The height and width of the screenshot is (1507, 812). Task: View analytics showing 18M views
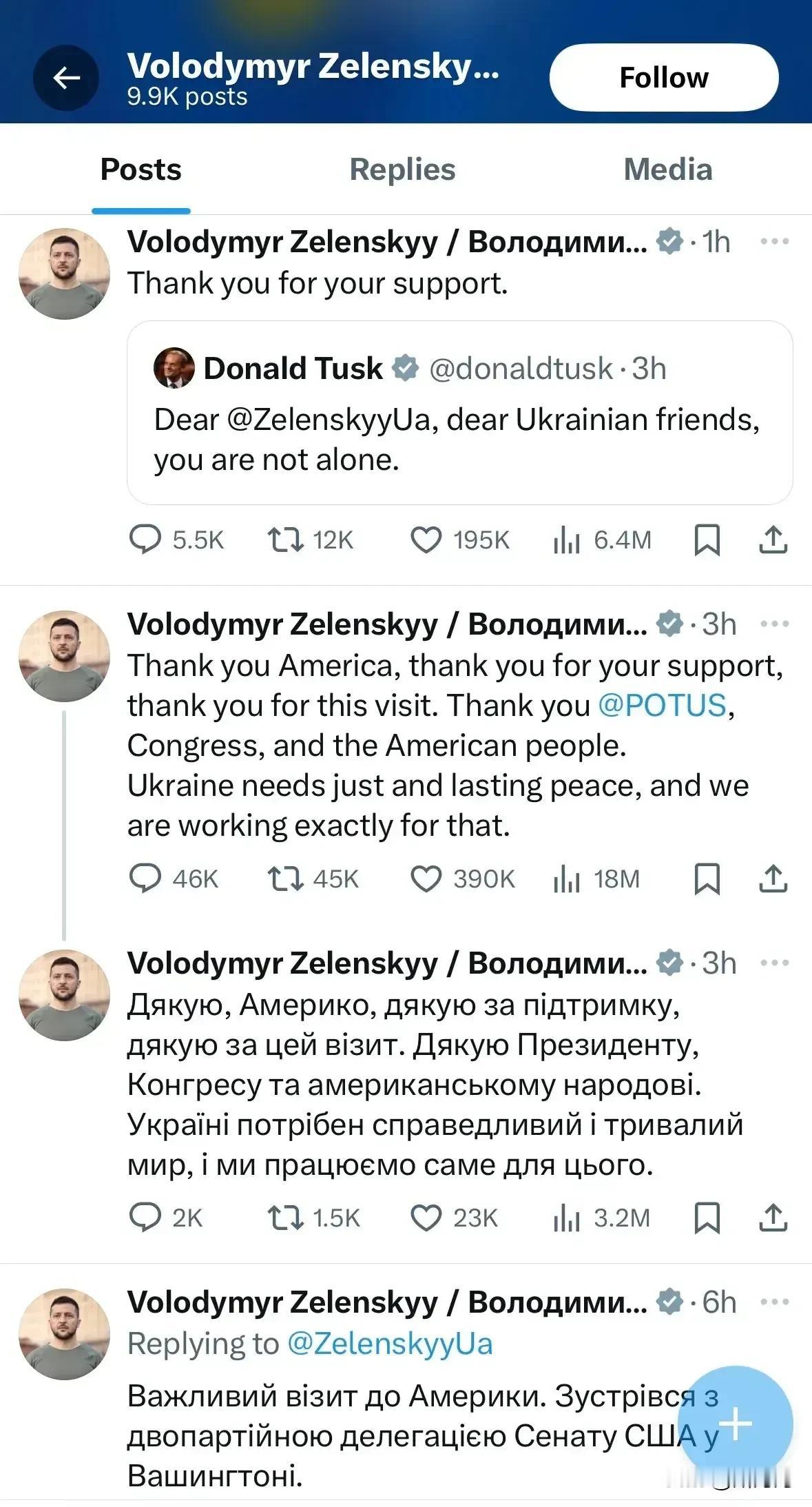[596, 879]
